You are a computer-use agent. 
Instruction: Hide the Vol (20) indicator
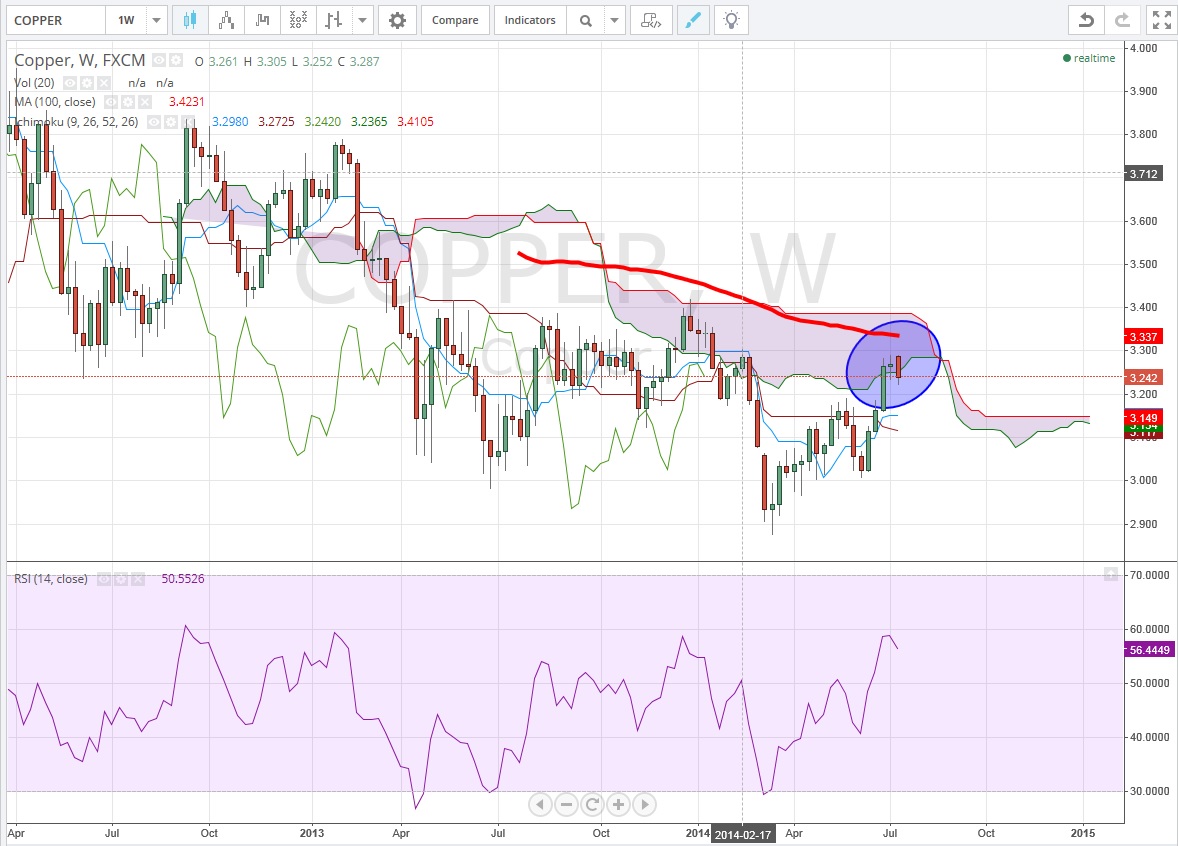pos(71,83)
